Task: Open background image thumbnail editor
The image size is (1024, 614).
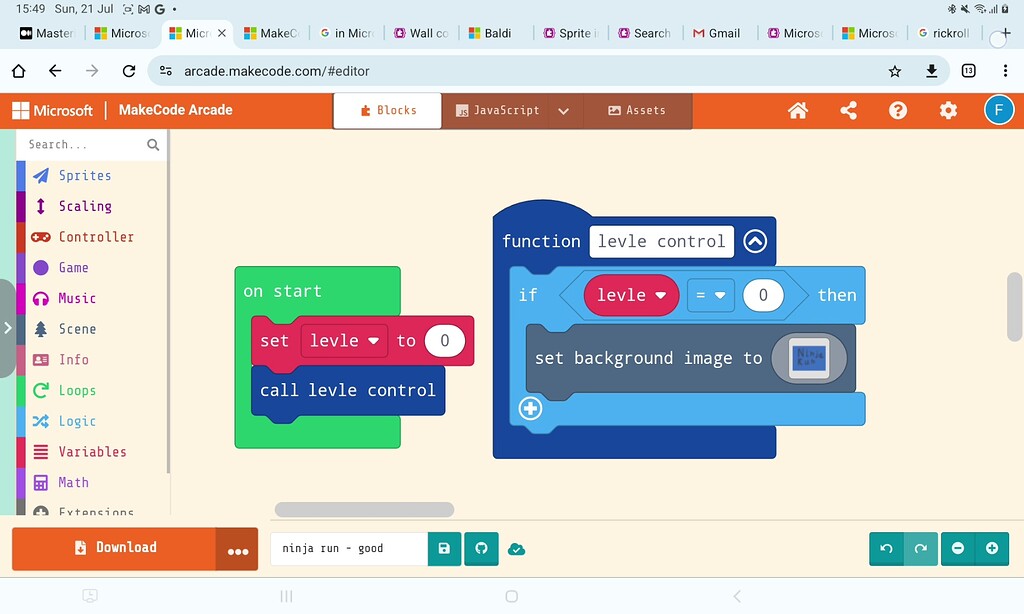Action: click(x=809, y=358)
